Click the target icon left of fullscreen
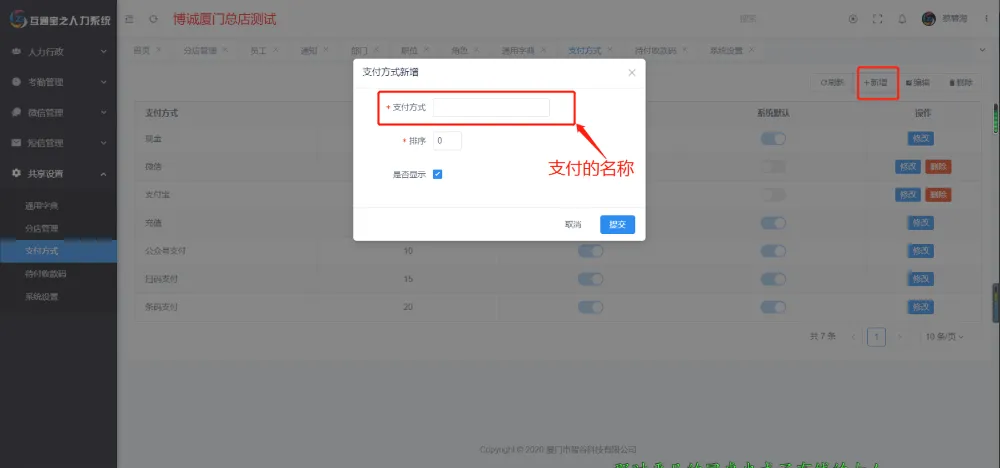 (852, 19)
